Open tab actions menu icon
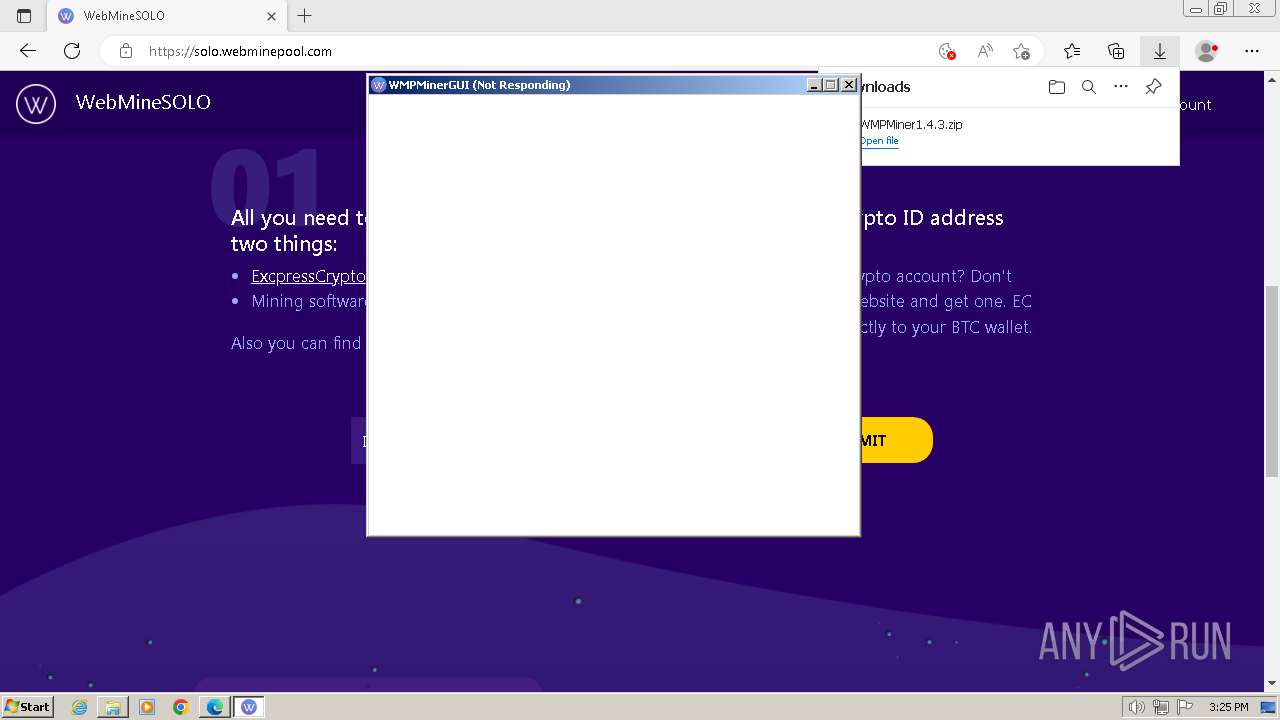The image size is (1280, 720). point(24,16)
